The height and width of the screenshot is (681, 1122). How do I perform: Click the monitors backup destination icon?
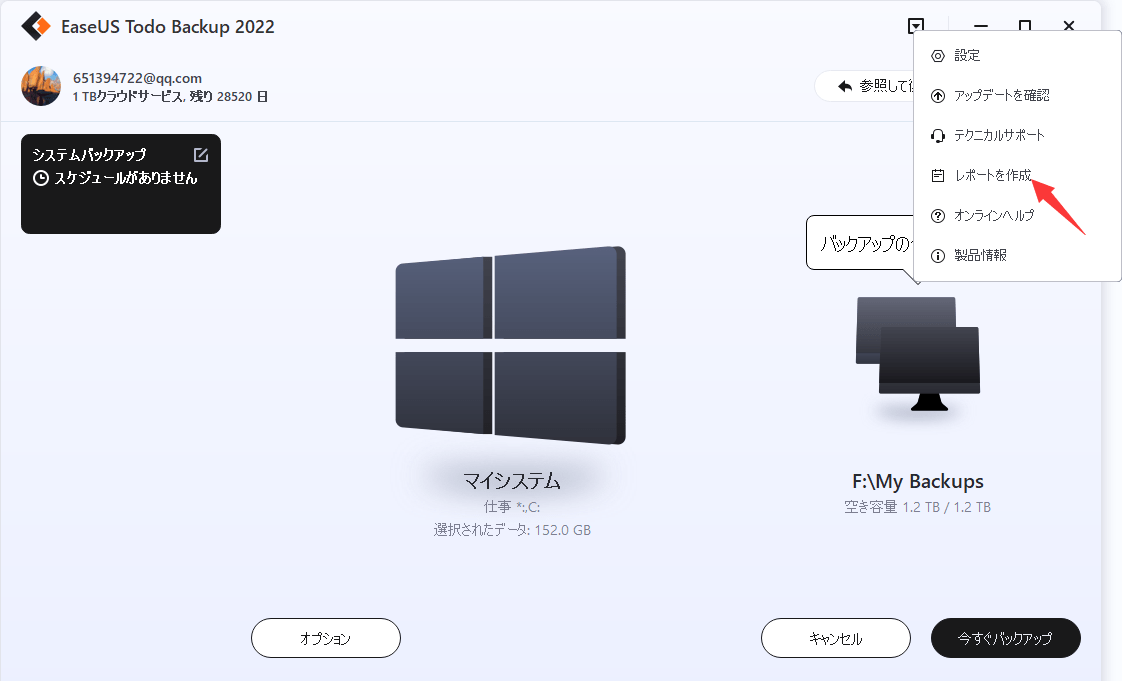(x=917, y=354)
